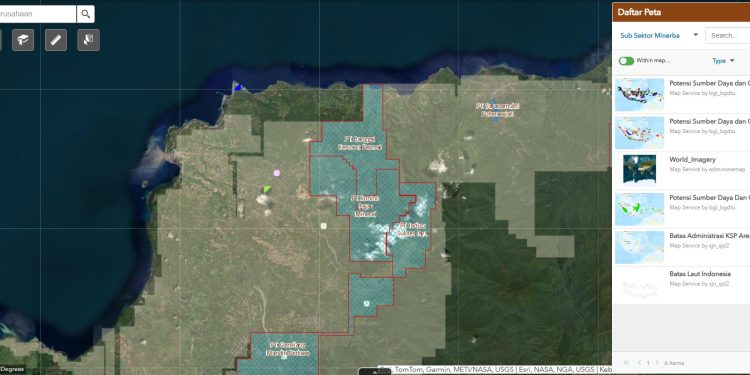The width and height of the screenshot is (750, 375).
Task: Open Batas Administrasi KSP thumbnail
Action: [640, 247]
